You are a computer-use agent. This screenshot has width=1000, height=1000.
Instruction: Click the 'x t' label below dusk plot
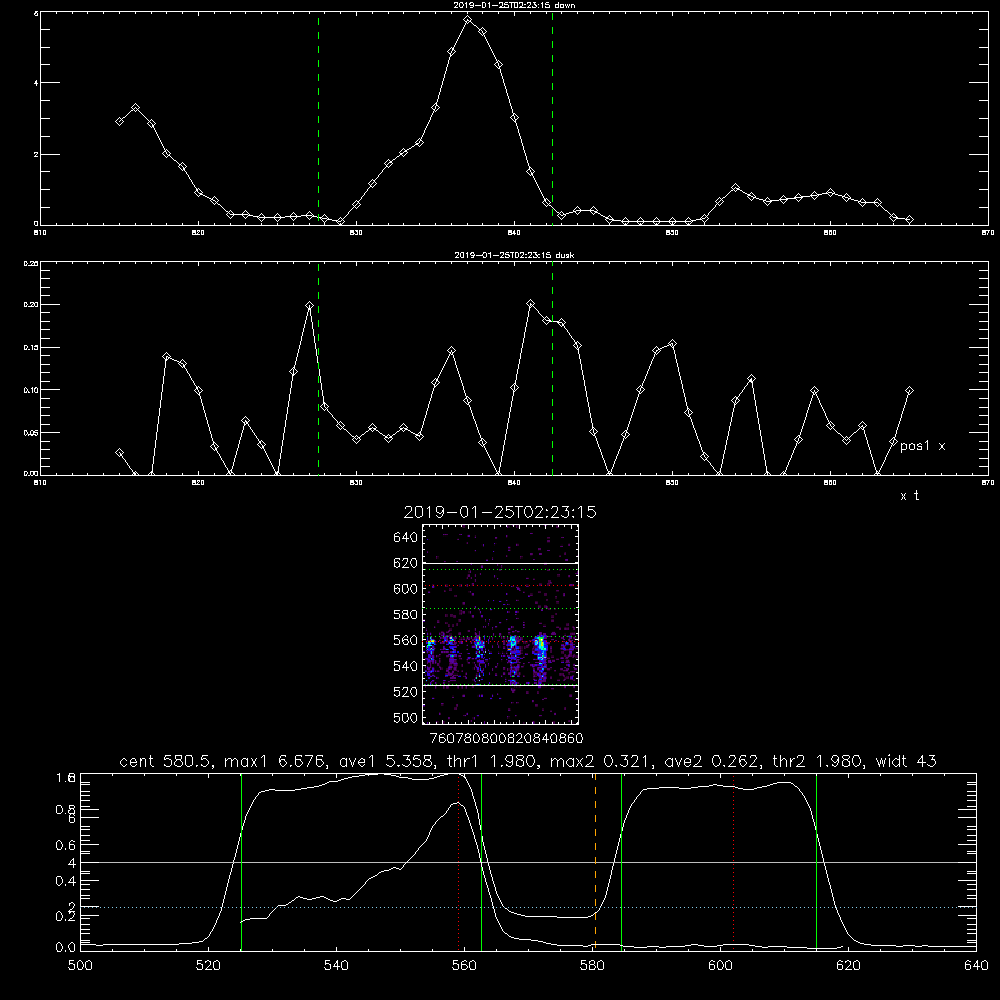[x=909, y=496]
